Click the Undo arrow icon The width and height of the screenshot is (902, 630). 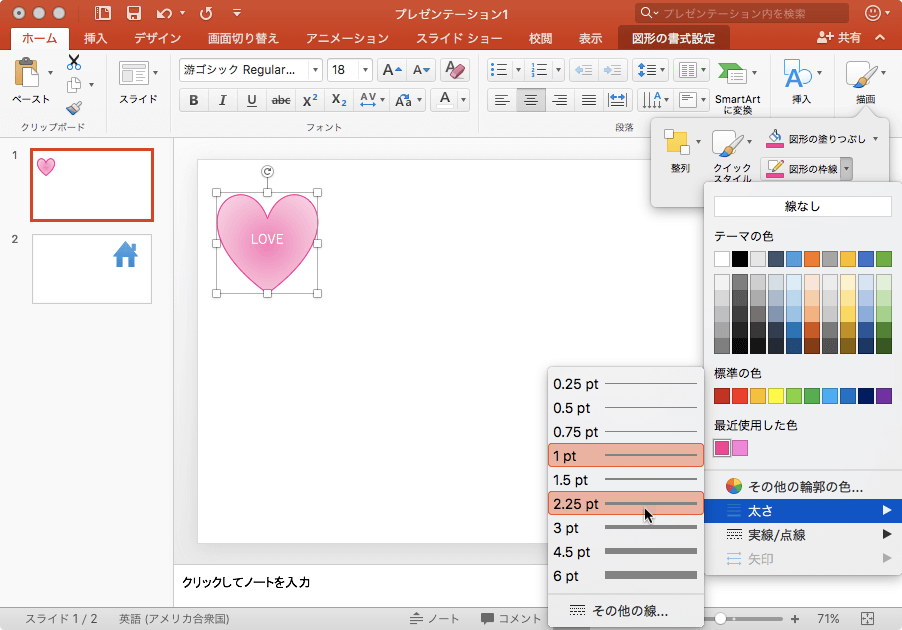165,13
